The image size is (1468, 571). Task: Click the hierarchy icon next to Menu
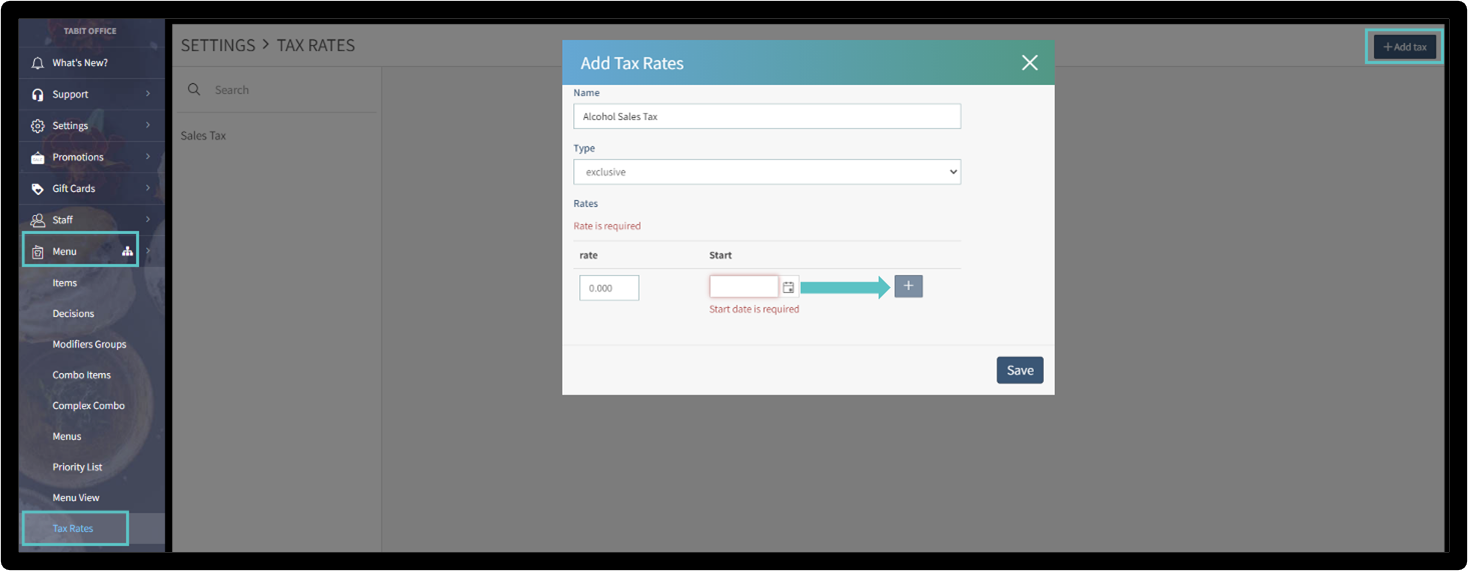pos(127,252)
